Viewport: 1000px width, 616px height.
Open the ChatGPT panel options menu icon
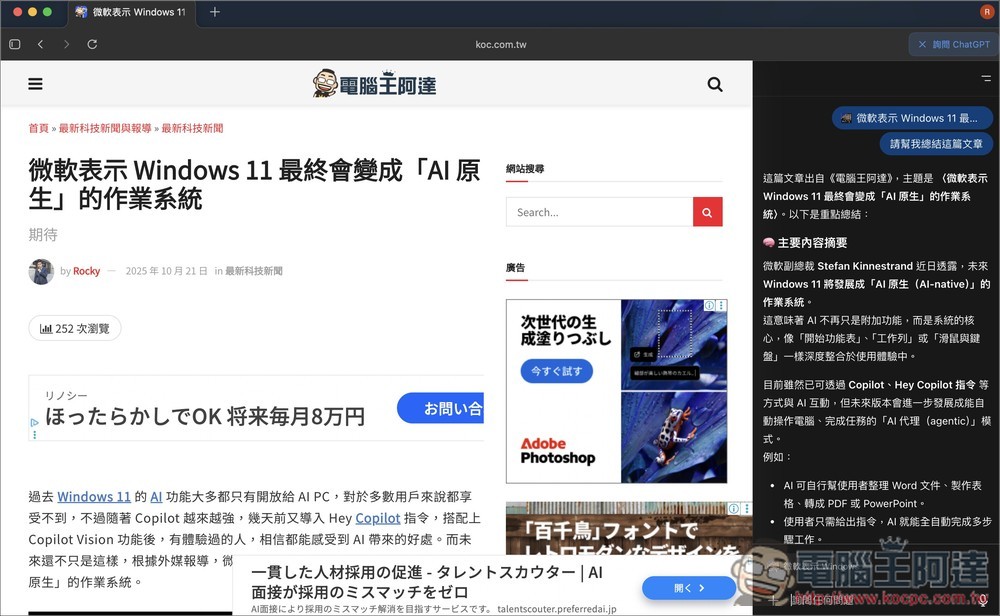[x=986, y=78]
